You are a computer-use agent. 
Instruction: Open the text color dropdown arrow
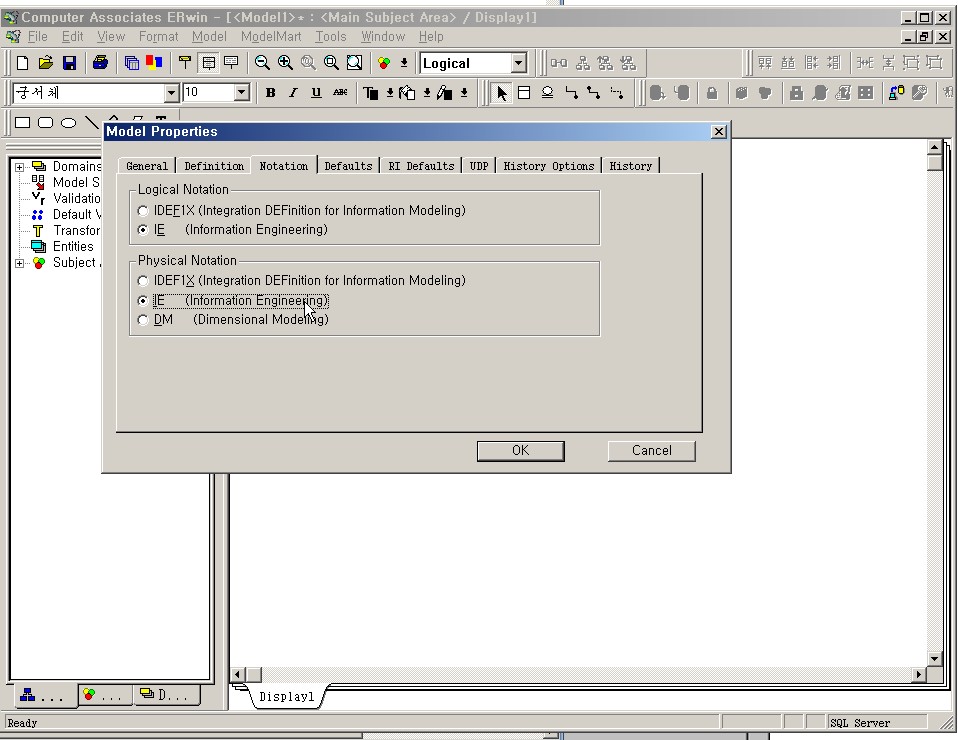pyautogui.click(x=390, y=93)
